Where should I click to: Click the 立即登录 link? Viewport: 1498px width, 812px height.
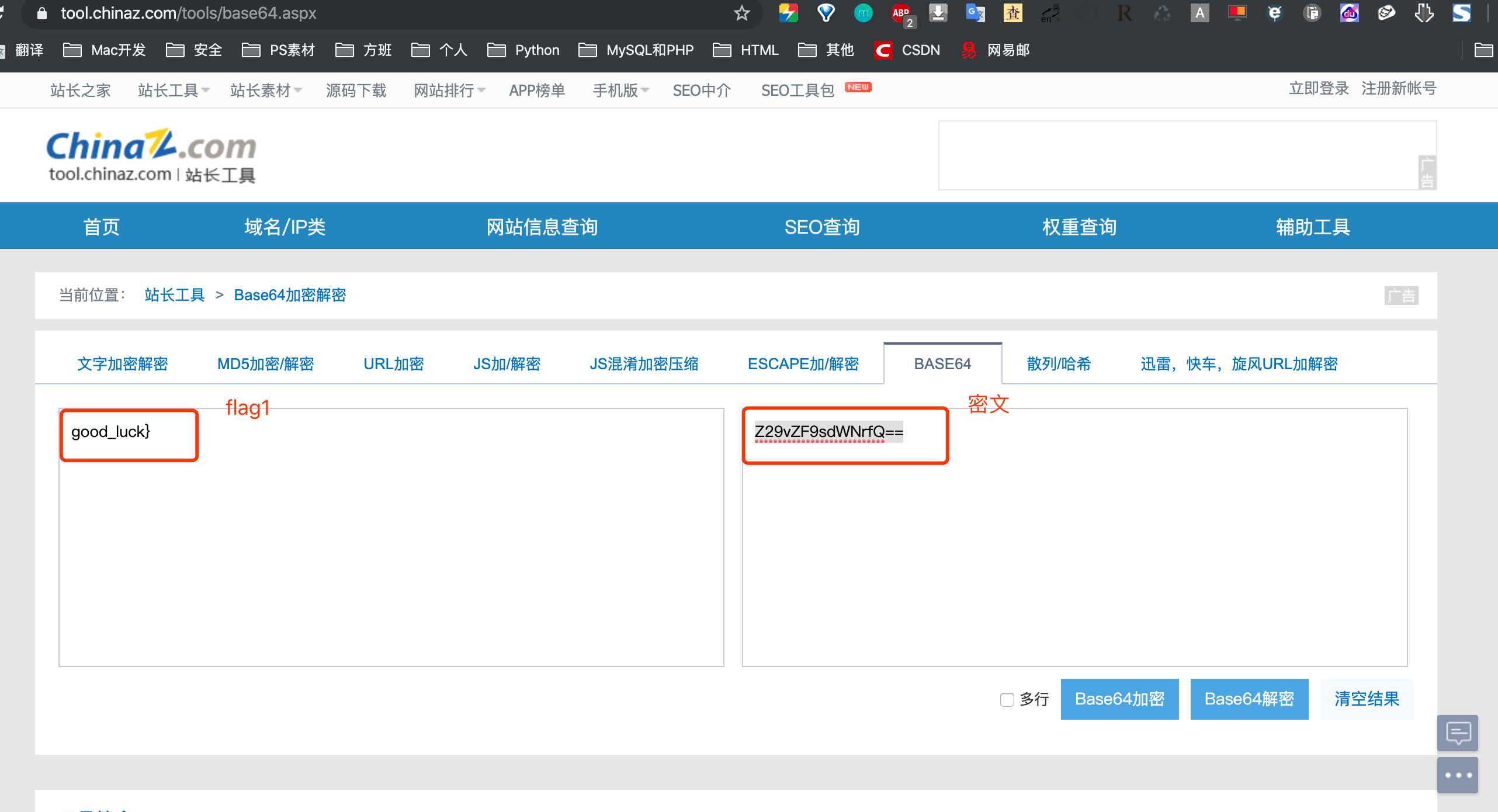(x=1319, y=88)
